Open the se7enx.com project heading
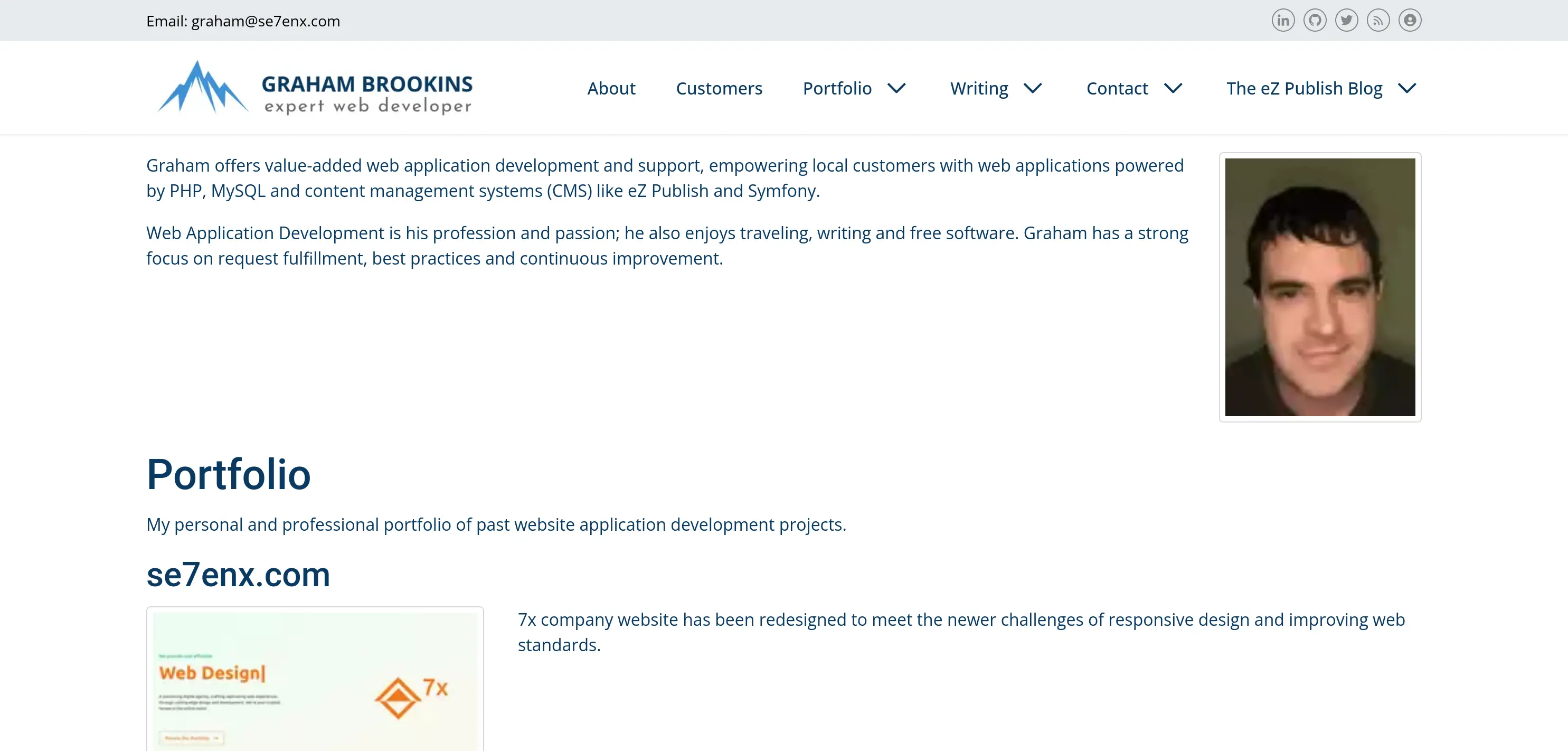The width and height of the screenshot is (1568, 751). (x=238, y=575)
